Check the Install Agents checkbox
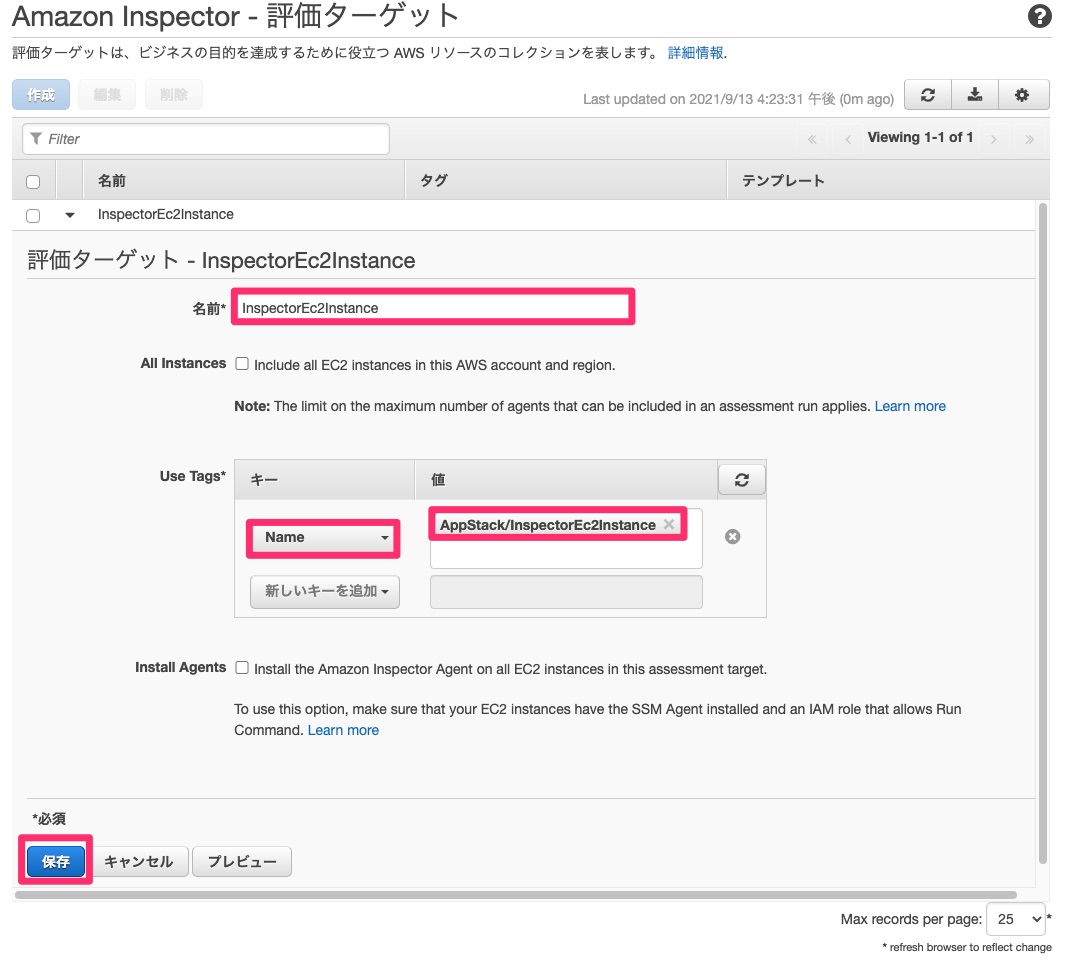Screen dimensions: 1068x967 242,668
